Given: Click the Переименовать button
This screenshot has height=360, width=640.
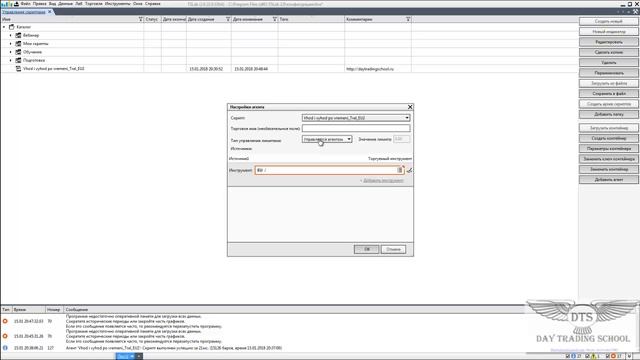Looking at the screenshot, I should [609, 73].
